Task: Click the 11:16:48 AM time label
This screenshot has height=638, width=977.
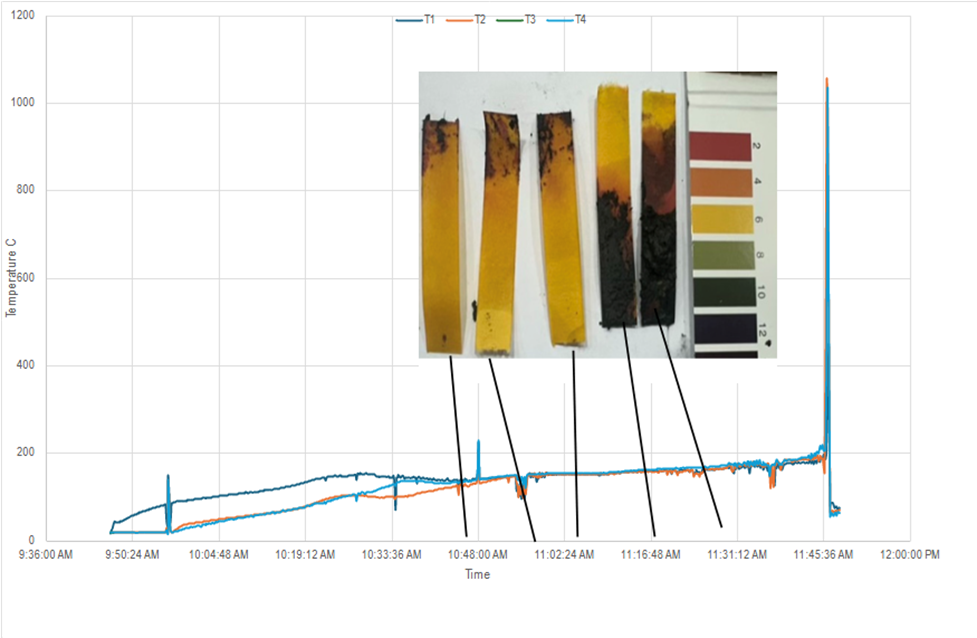Action: tap(651, 555)
